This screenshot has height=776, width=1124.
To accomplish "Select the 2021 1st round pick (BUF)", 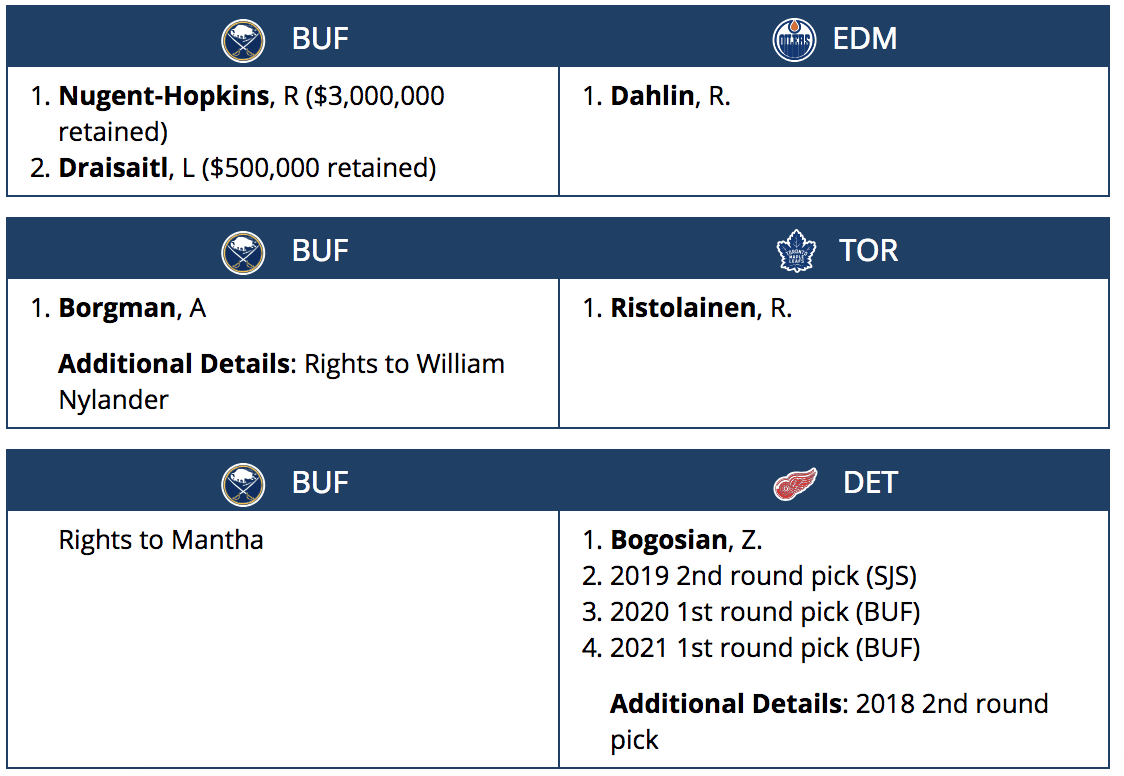I will pos(765,648).
